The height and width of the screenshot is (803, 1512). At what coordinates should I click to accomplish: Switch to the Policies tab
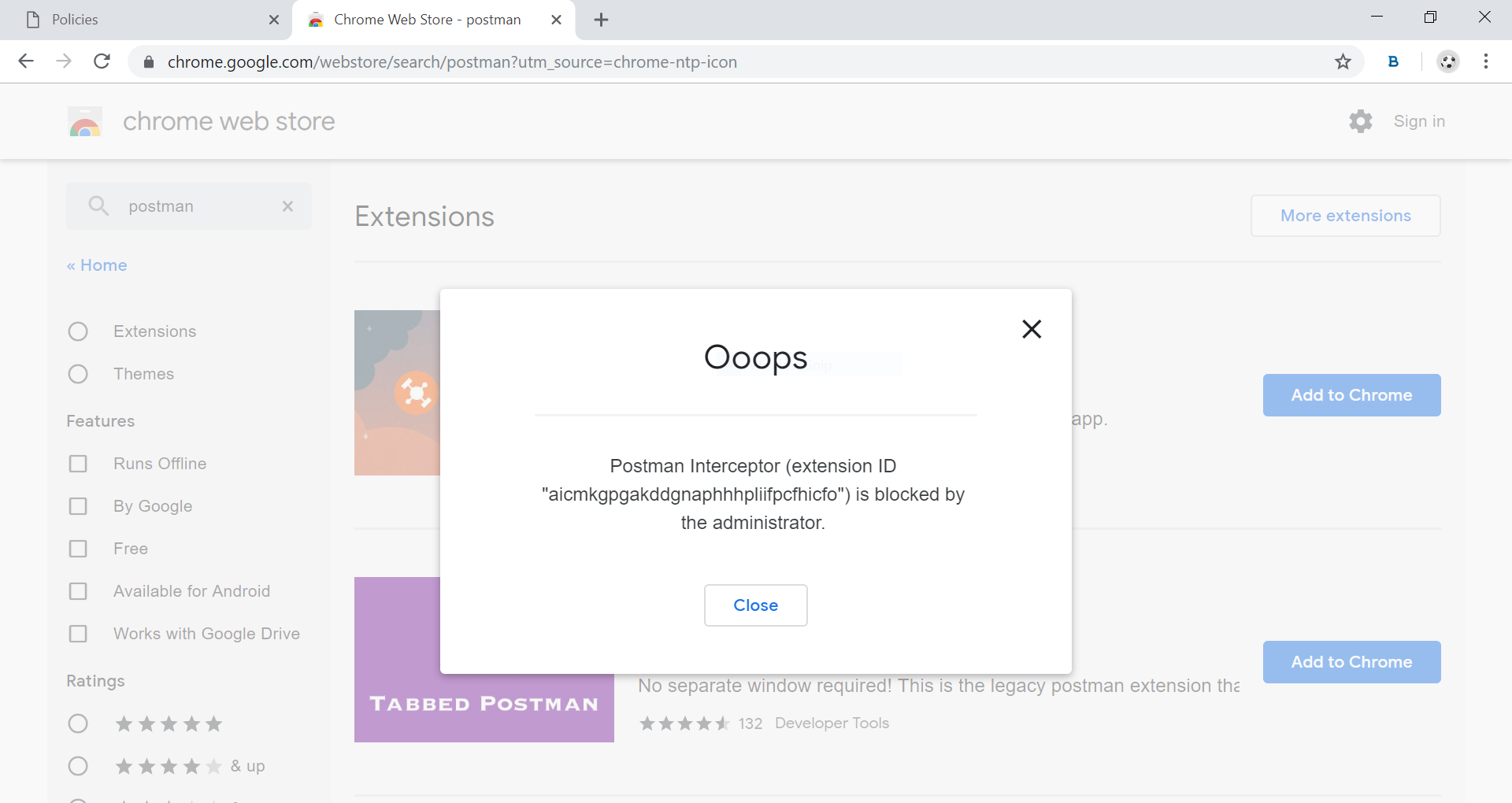142,20
